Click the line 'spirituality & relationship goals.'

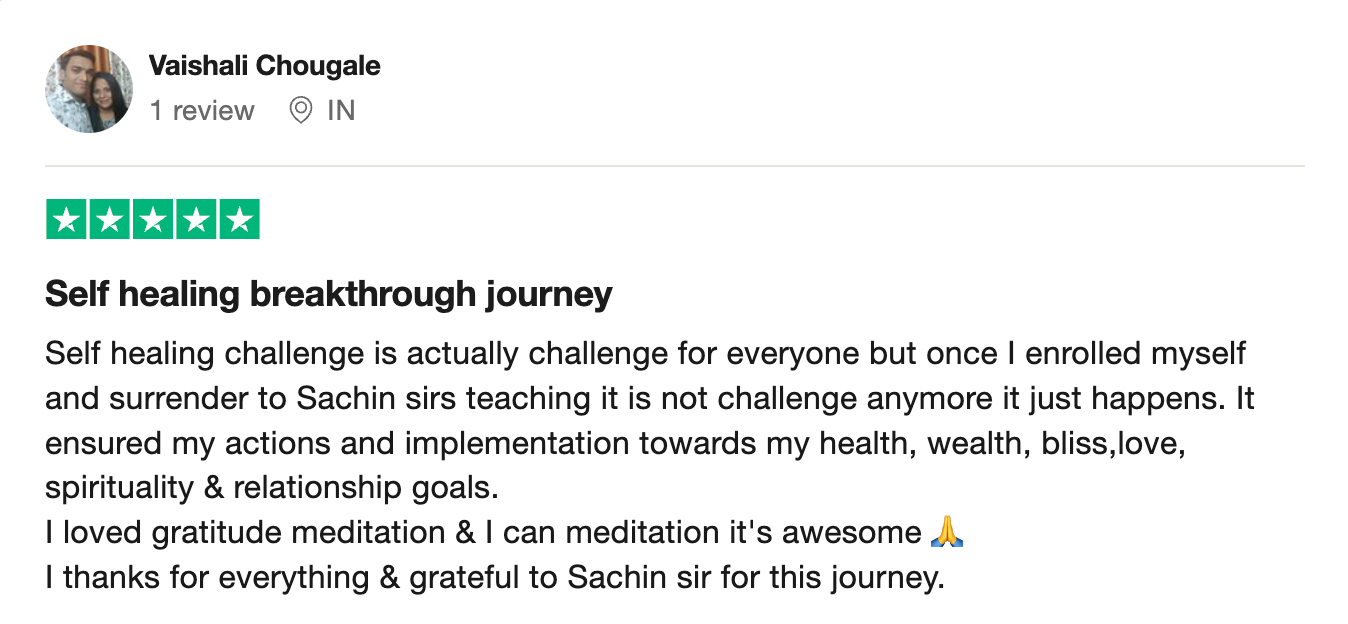point(271,489)
